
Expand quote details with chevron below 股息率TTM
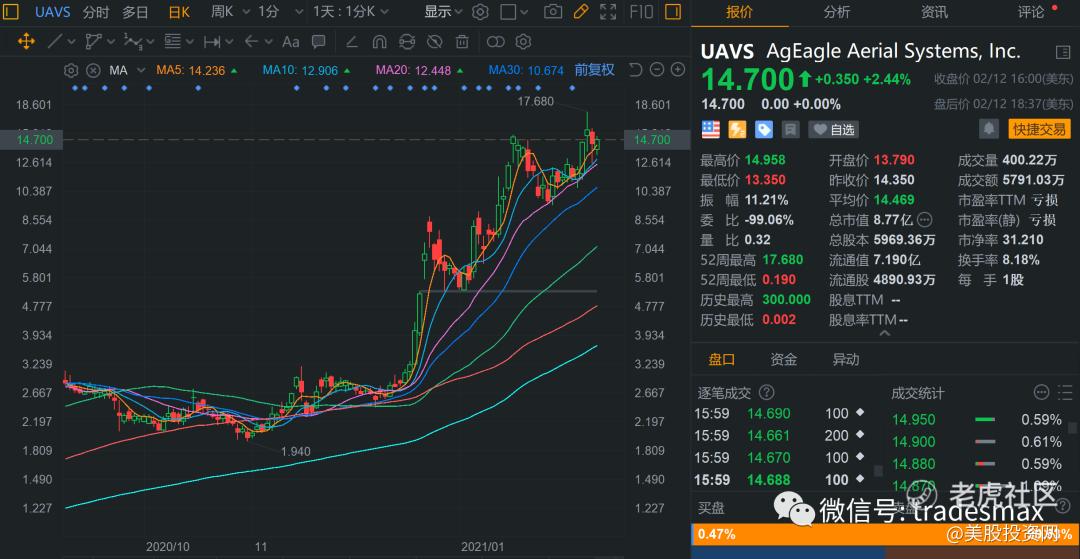884,334
